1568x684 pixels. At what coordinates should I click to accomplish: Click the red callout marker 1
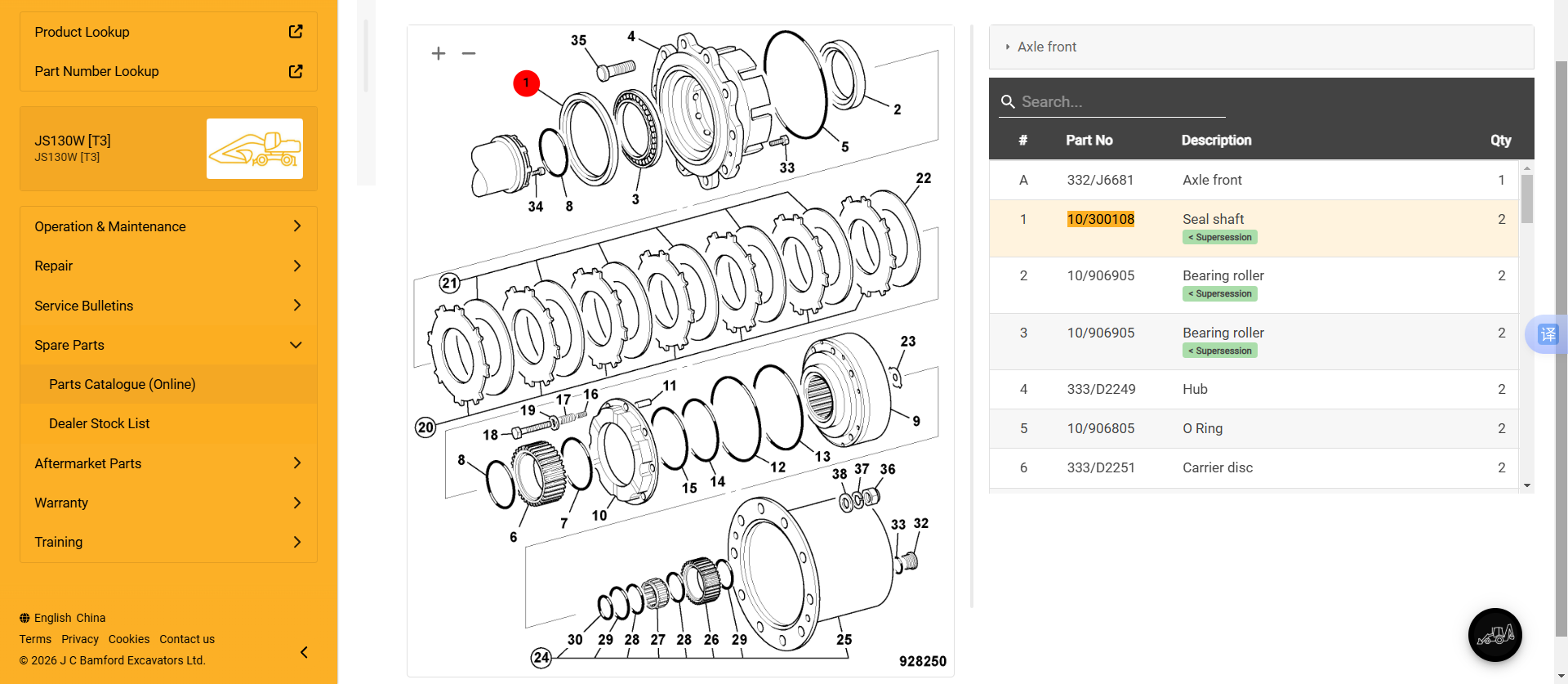[x=526, y=83]
